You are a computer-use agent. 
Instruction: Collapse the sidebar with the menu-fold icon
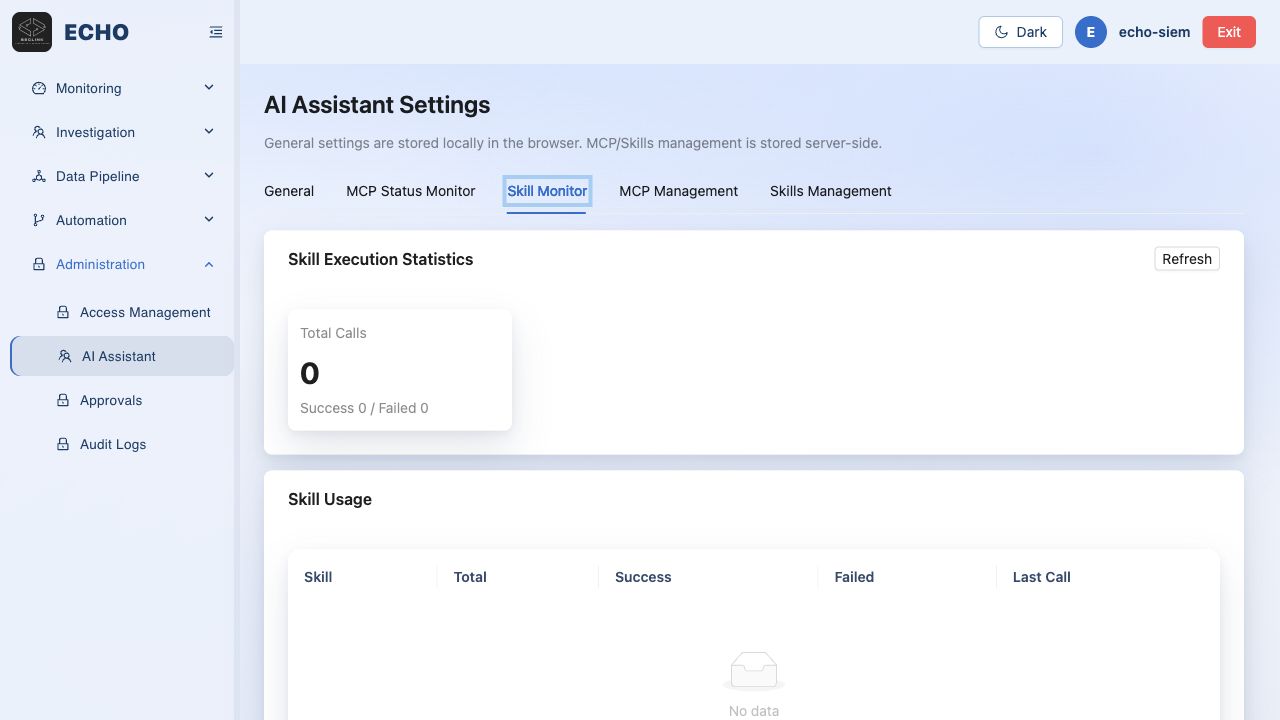pos(216,32)
